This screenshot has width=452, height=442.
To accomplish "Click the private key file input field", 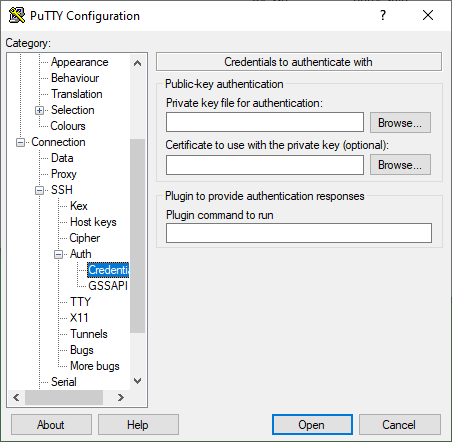I will coord(265,122).
